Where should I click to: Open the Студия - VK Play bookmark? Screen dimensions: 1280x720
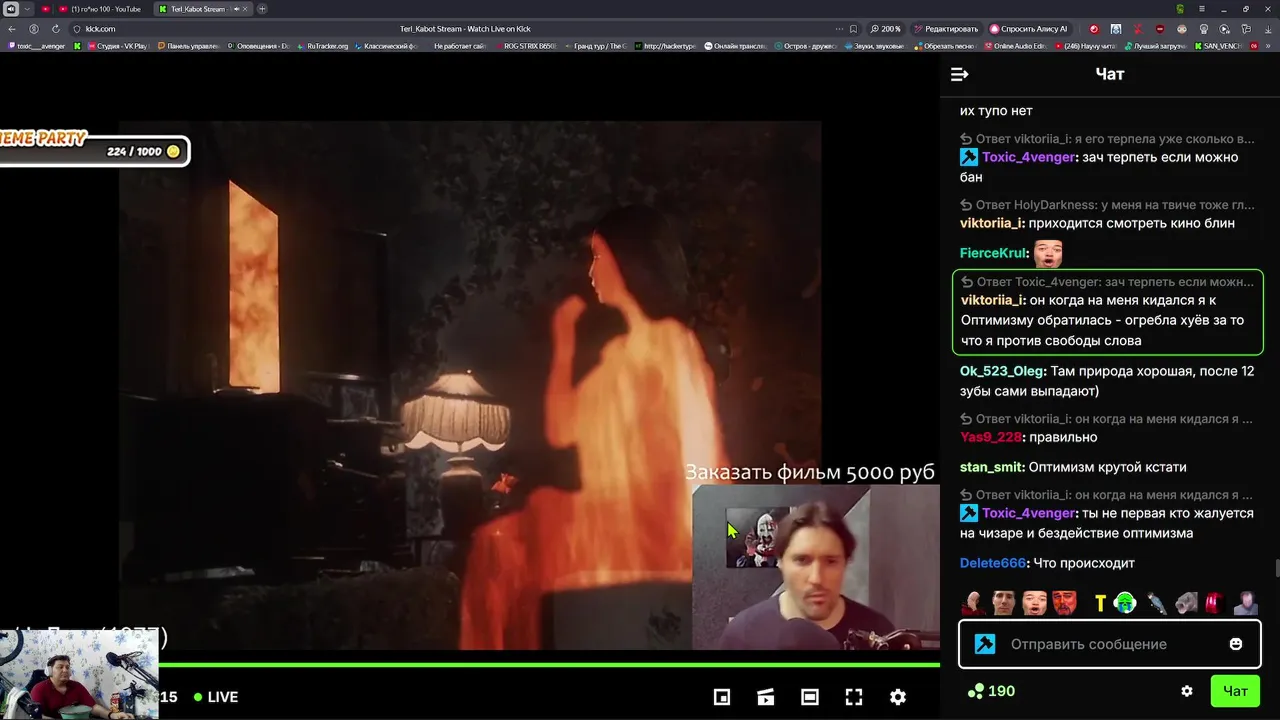point(116,46)
